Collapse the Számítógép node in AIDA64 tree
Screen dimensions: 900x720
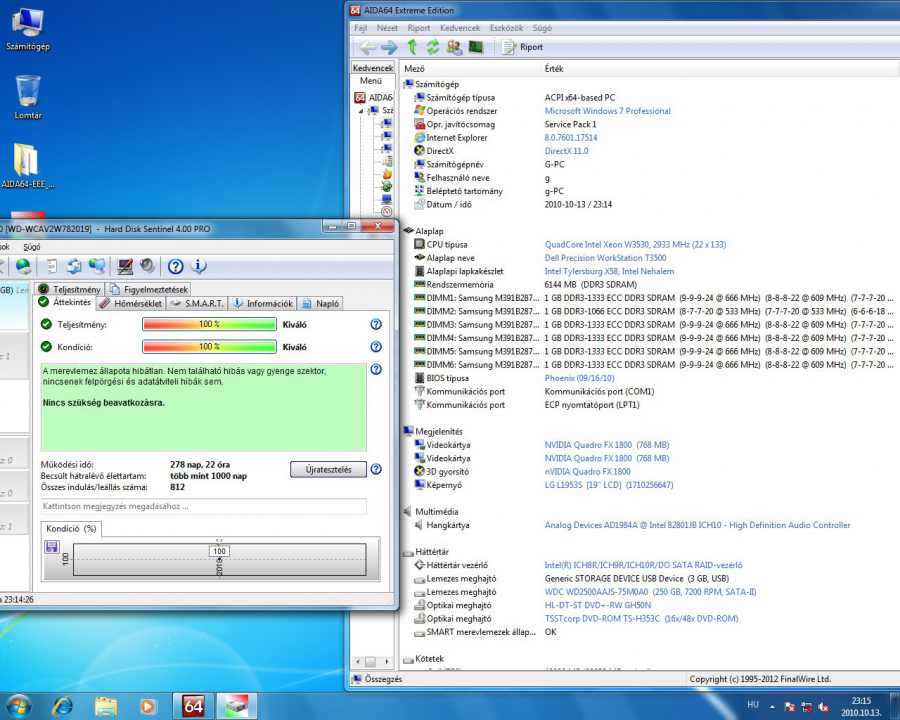click(361, 111)
